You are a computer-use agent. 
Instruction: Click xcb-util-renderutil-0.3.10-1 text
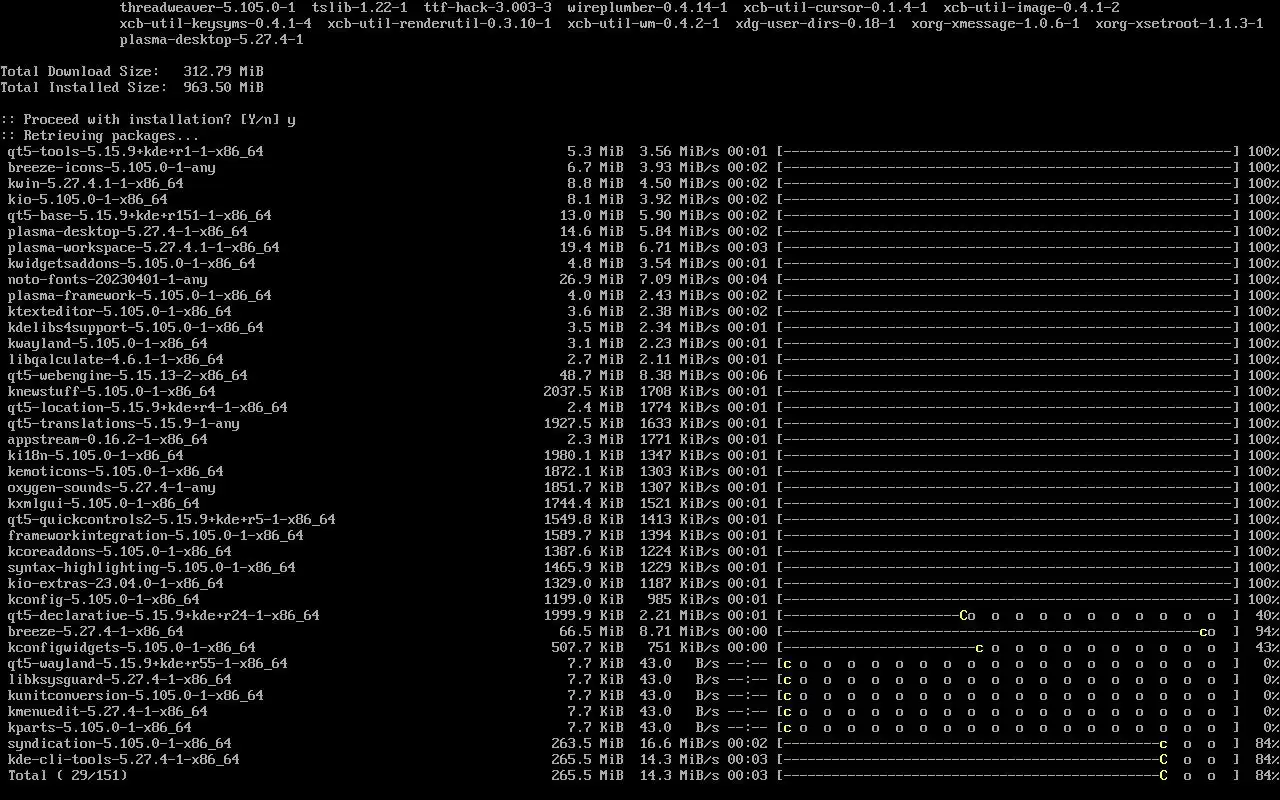pyautogui.click(x=440, y=23)
